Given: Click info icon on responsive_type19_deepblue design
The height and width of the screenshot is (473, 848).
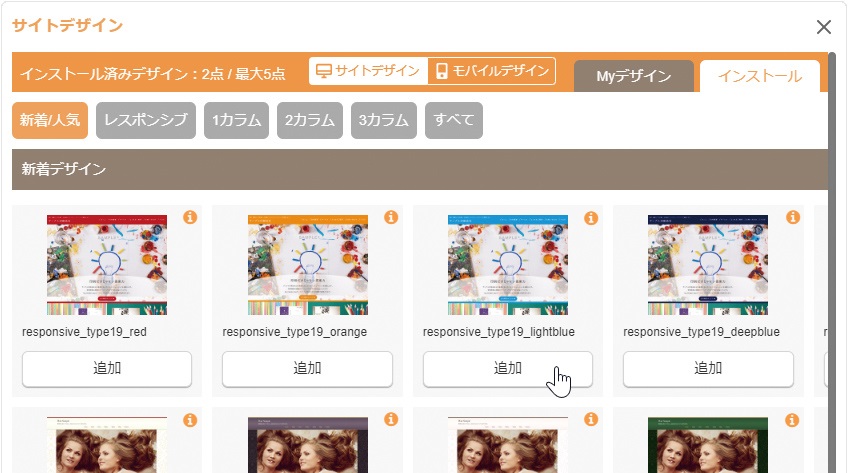Looking at the screenshot, I should coord(792,217).
